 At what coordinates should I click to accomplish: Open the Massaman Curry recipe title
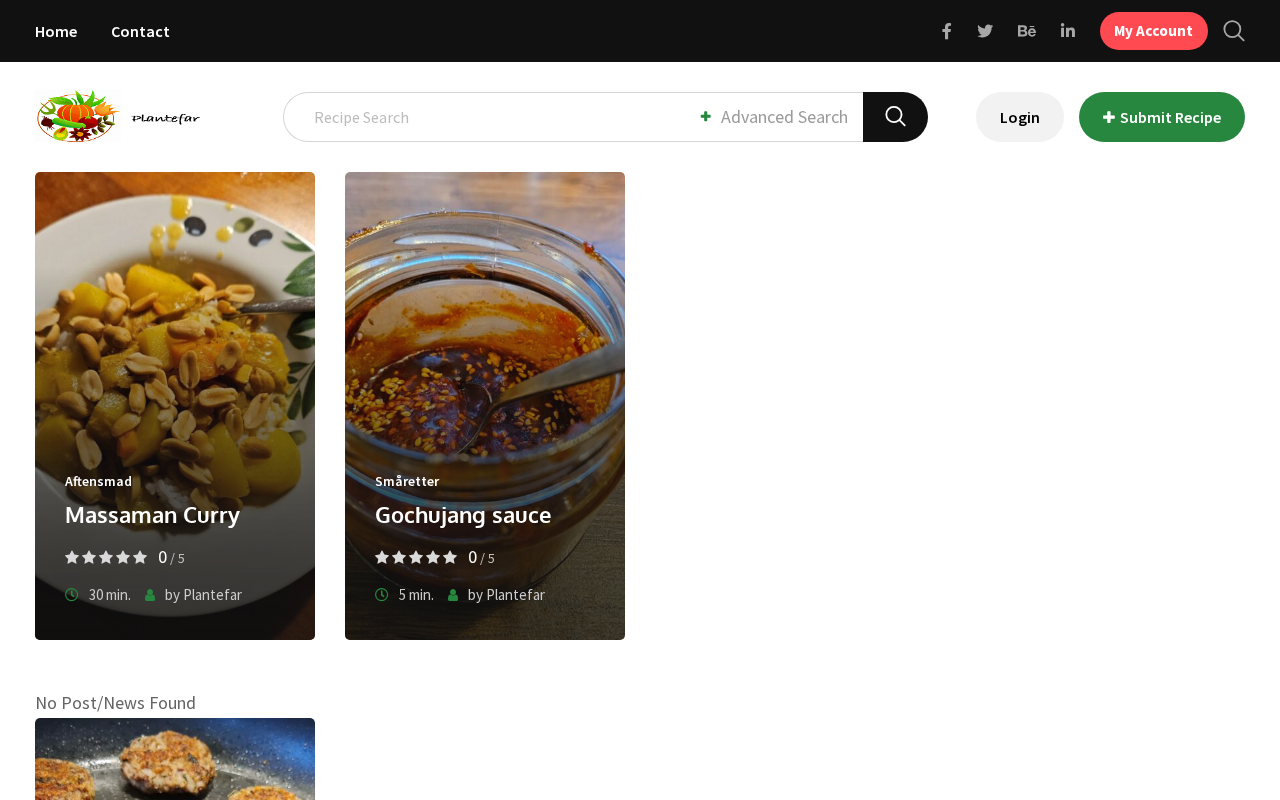[152, 515]
